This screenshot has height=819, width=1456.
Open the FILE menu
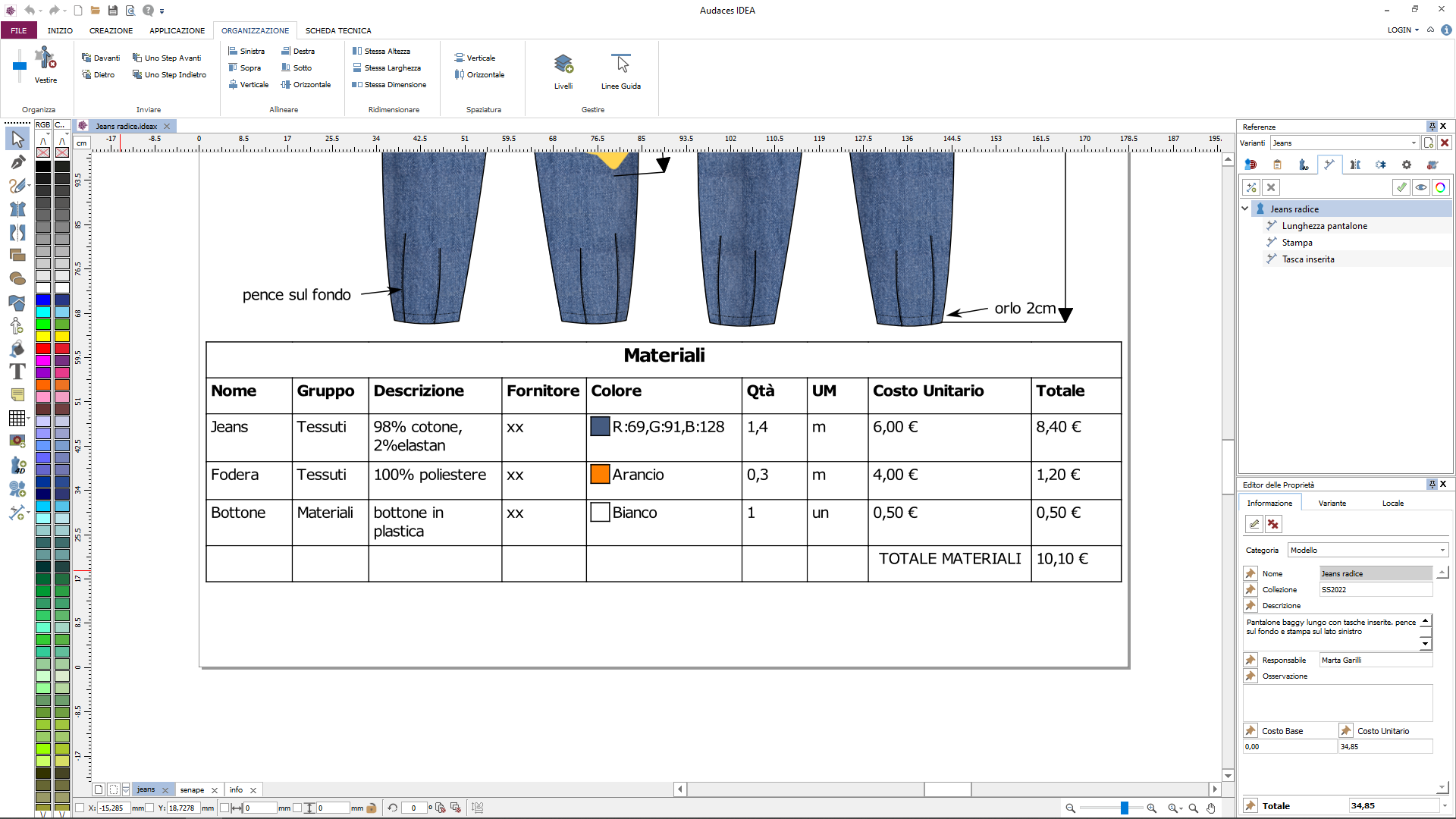pyautogui.click(x=19, y=30)
